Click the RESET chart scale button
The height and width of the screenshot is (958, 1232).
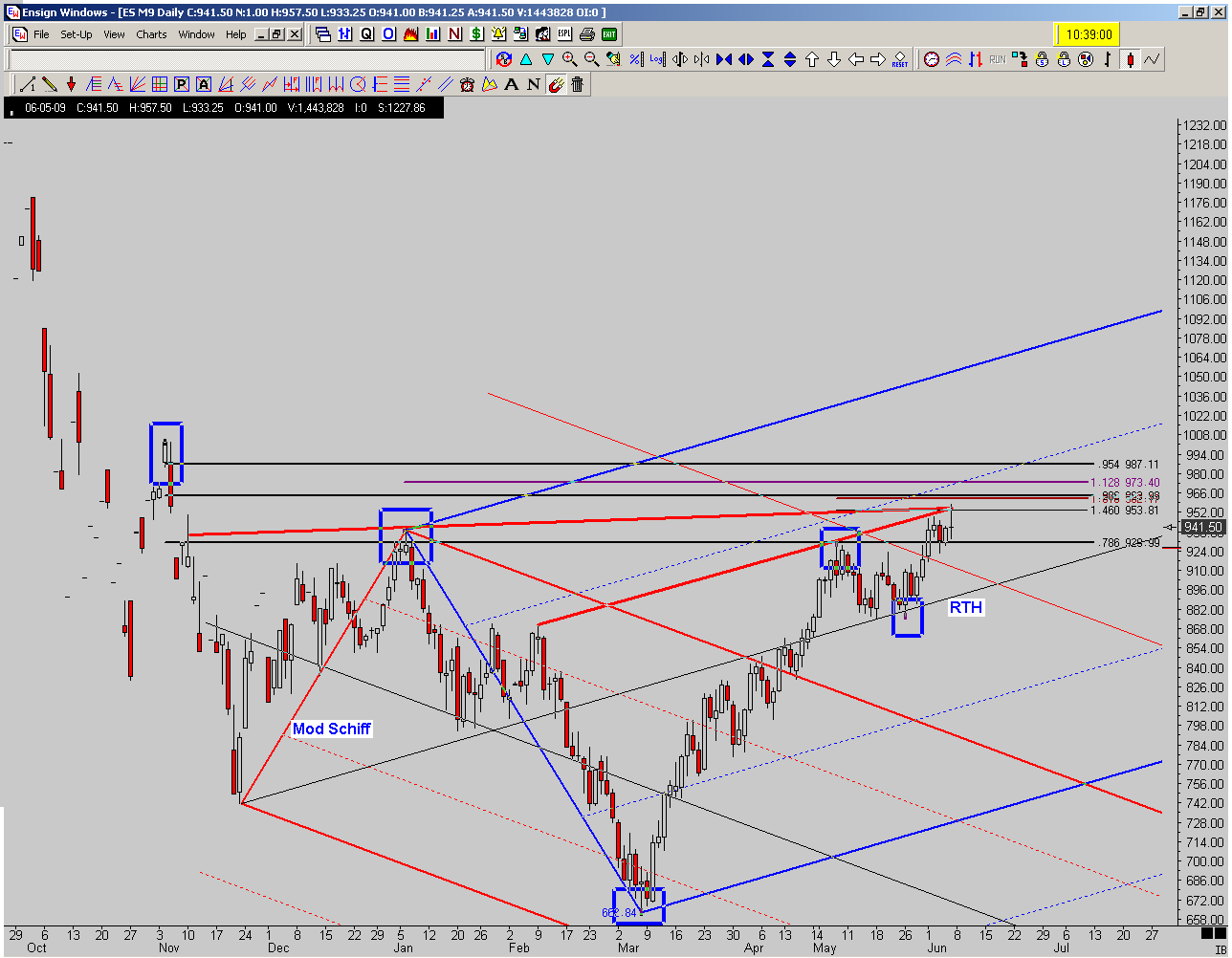tap(900, 59)
